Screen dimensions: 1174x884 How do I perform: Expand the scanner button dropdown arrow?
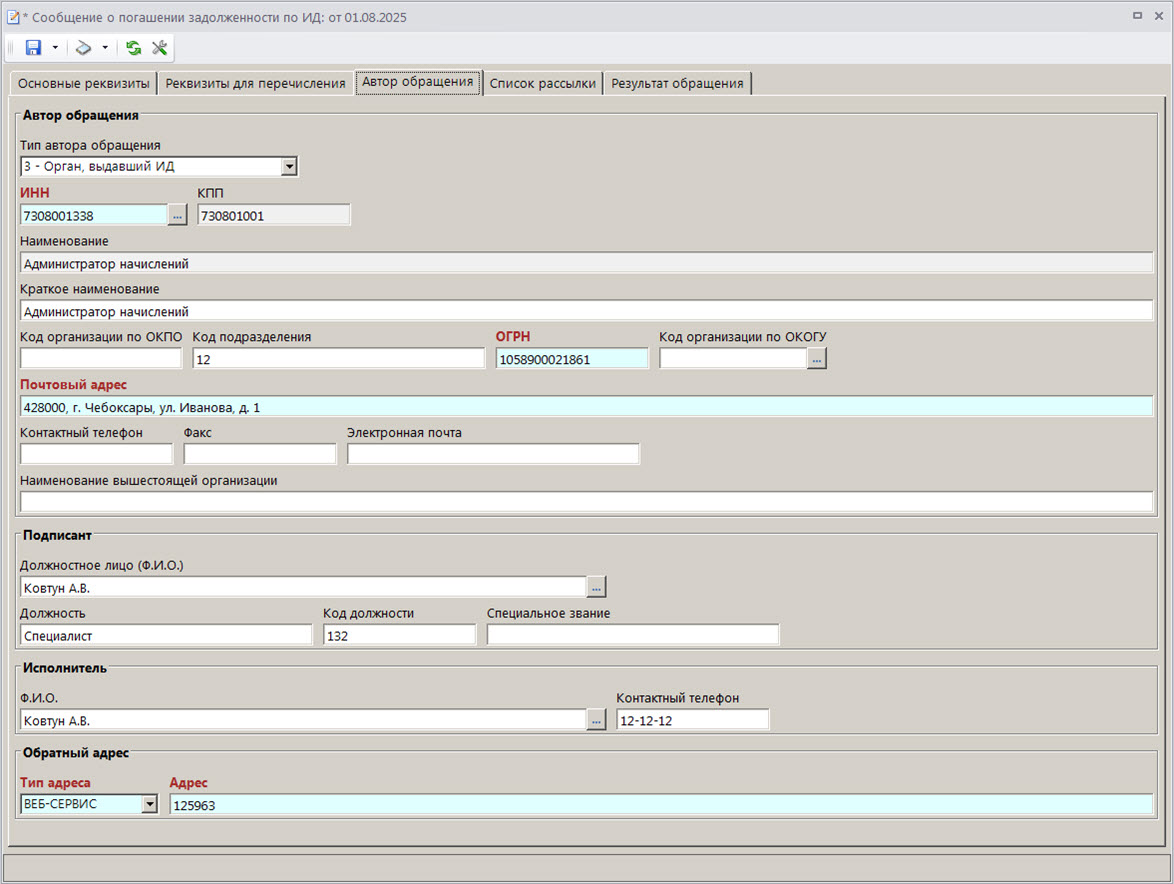tap(105, 48)
